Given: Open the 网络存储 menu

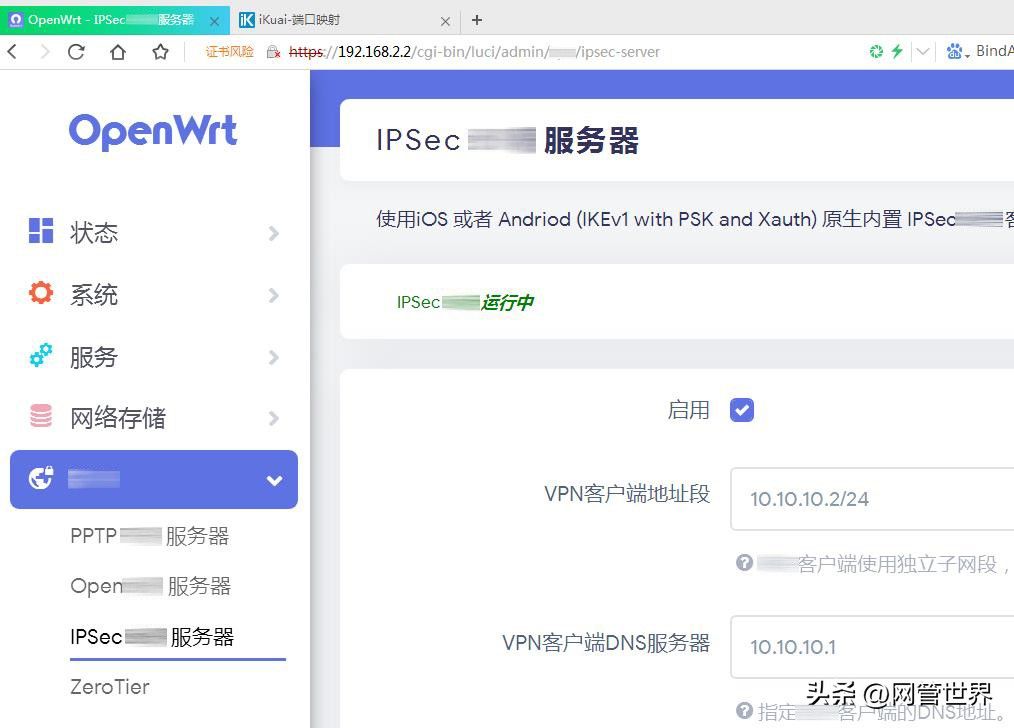Looking at the screenshot, I should point(154,418).
